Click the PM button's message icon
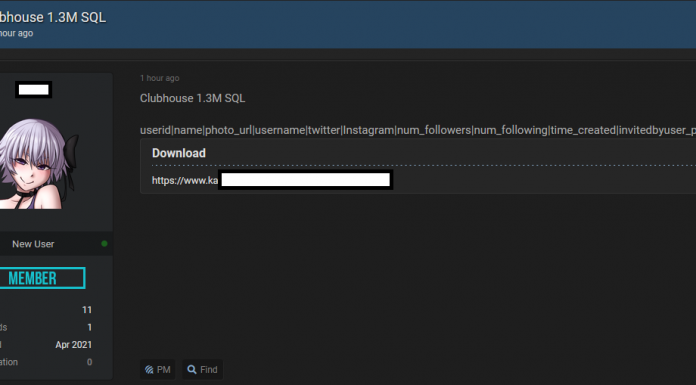Screen dimensions: 696x385 point(149,370)
